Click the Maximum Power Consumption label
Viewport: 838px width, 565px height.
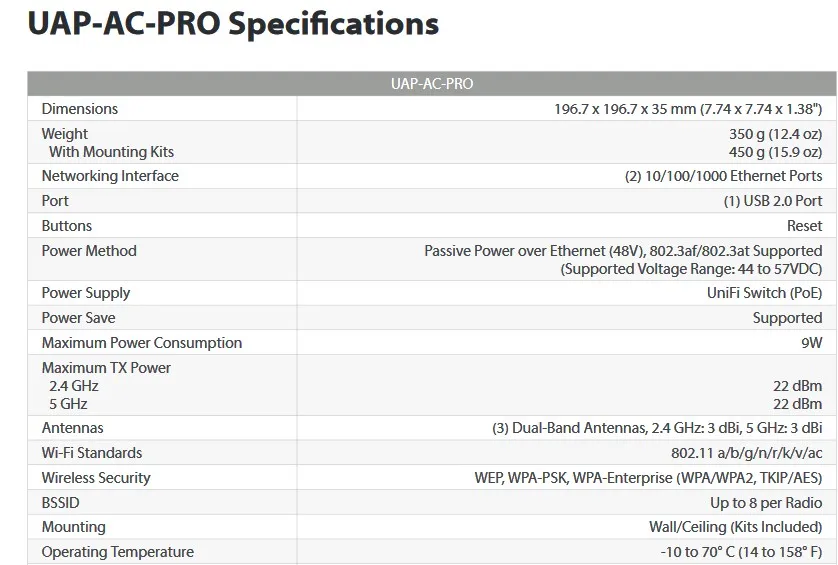click(x=141, y=343)
